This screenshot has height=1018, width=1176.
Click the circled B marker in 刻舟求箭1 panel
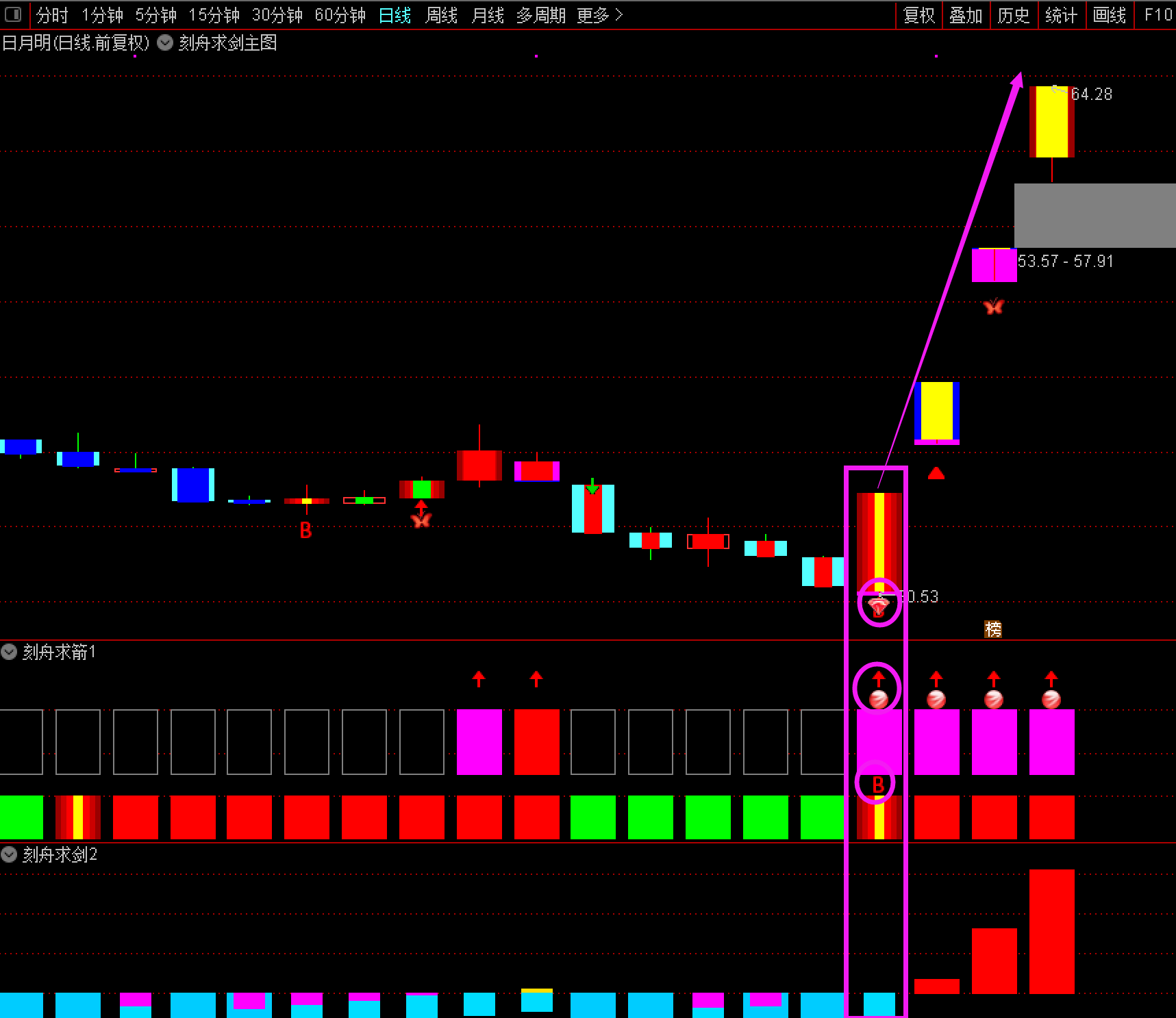[876, 782]
